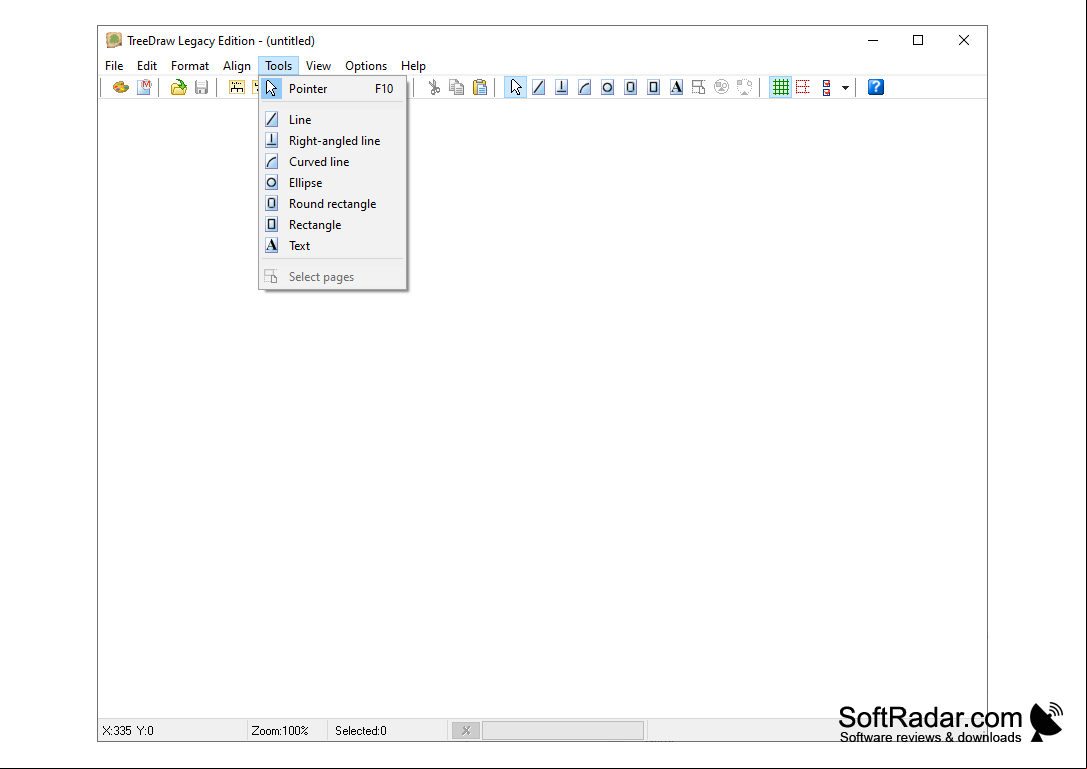Open the Edit menu

pyautogui.click(x=147, y=66)
